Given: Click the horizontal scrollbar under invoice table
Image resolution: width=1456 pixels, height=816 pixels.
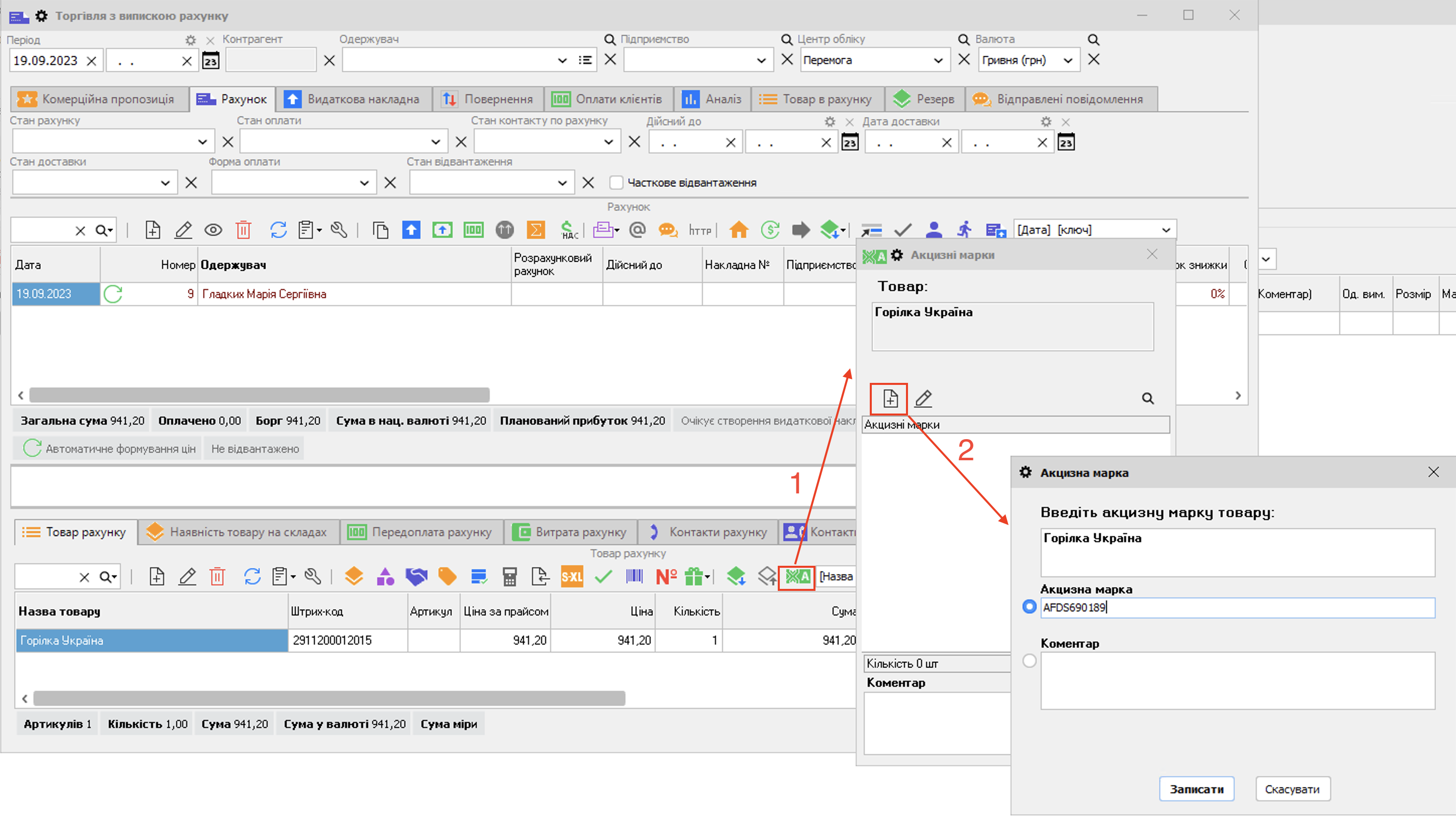Looking at the screenshot, I should [259, 395].
